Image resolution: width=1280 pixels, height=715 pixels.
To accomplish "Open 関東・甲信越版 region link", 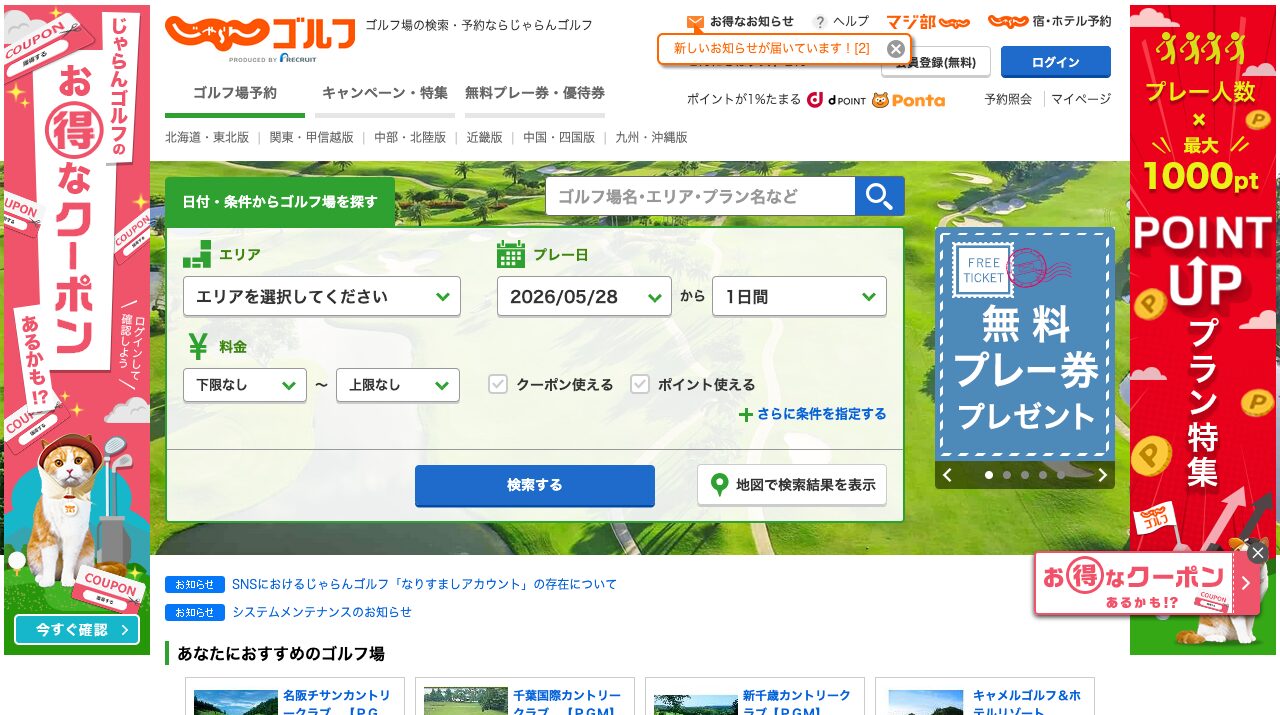I will point(312,138).
